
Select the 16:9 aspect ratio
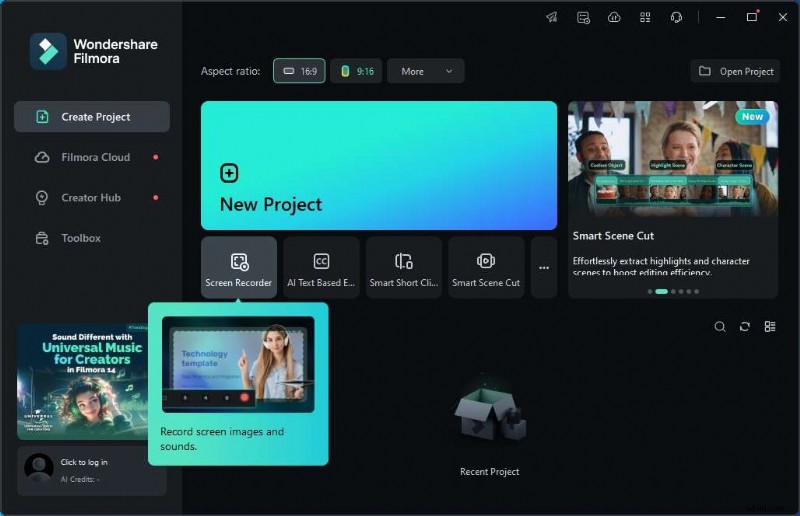pos(299,71)
